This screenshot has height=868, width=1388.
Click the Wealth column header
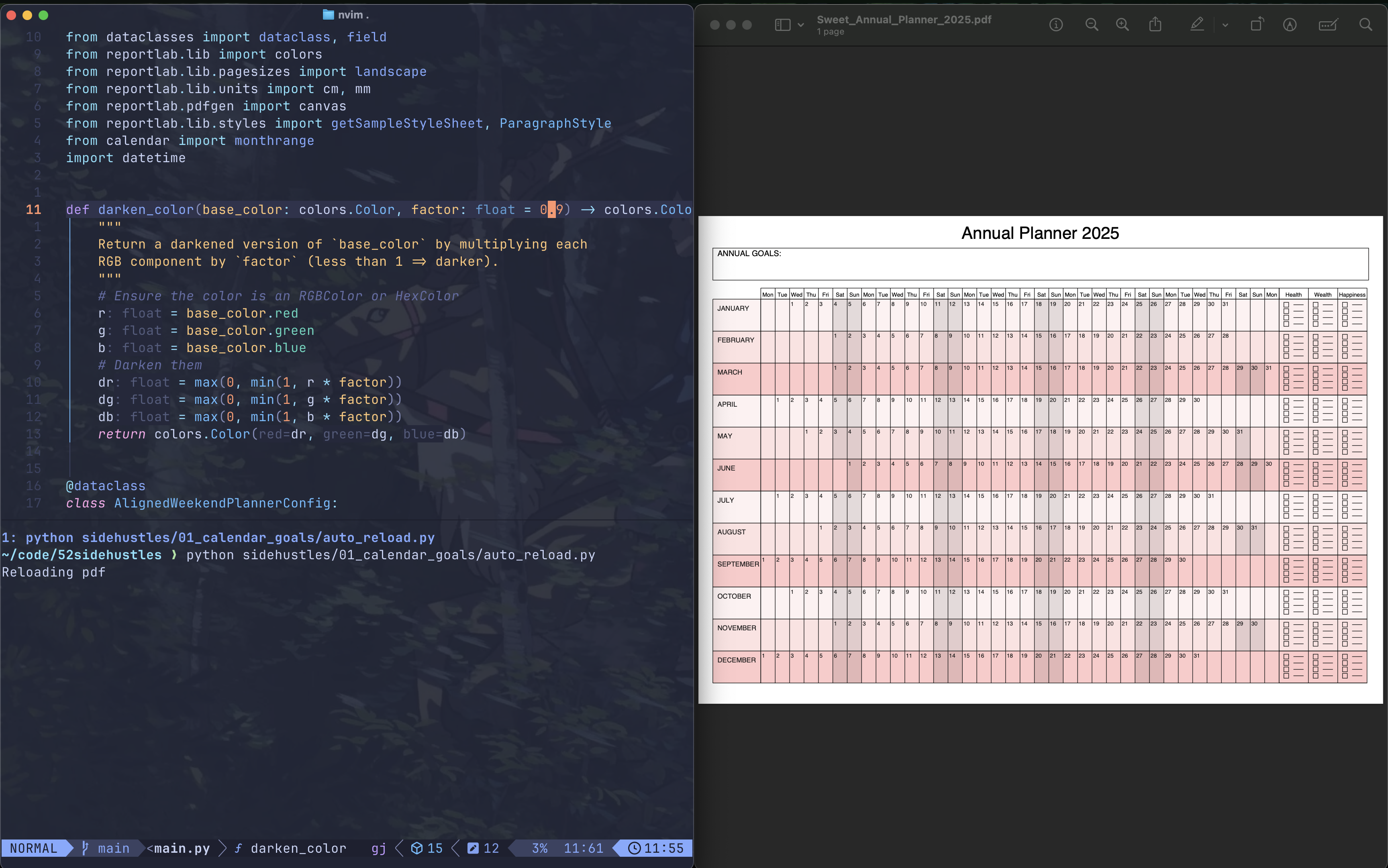(1323, 295)
